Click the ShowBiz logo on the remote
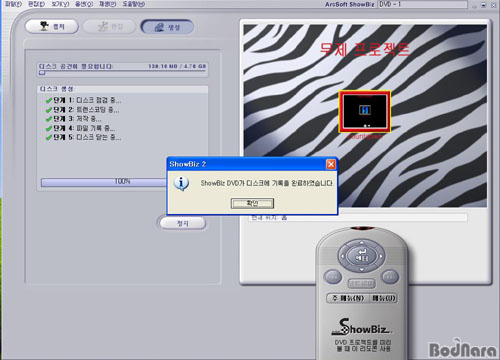This screenshot has height=360, width=500. pyautogui.click(x=362, y=327)
